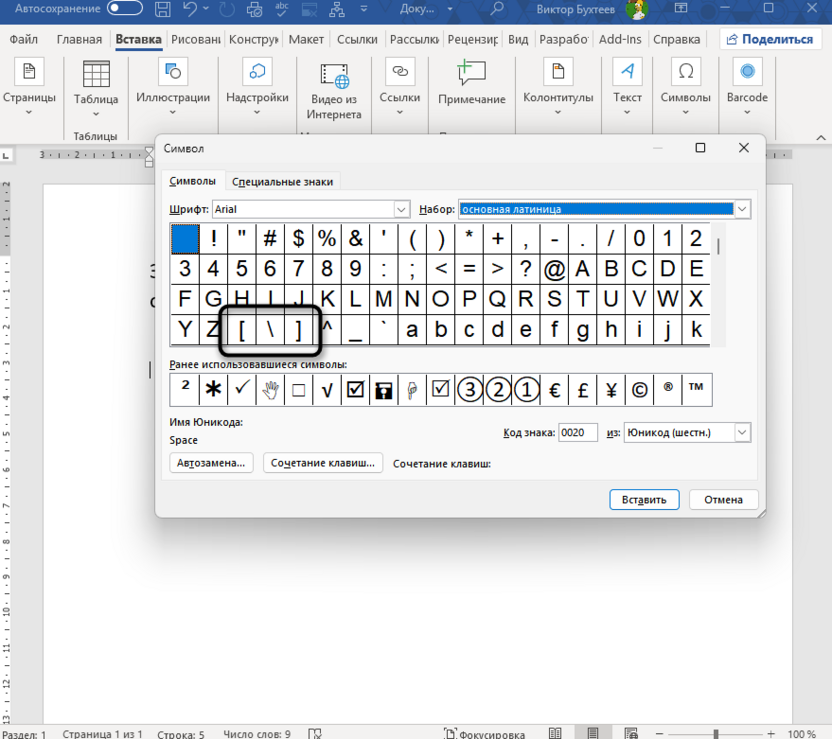The width and height of the screenshot is (832, 739).
Task: Click the zoom out minus button
Action: tap(660, 734)
